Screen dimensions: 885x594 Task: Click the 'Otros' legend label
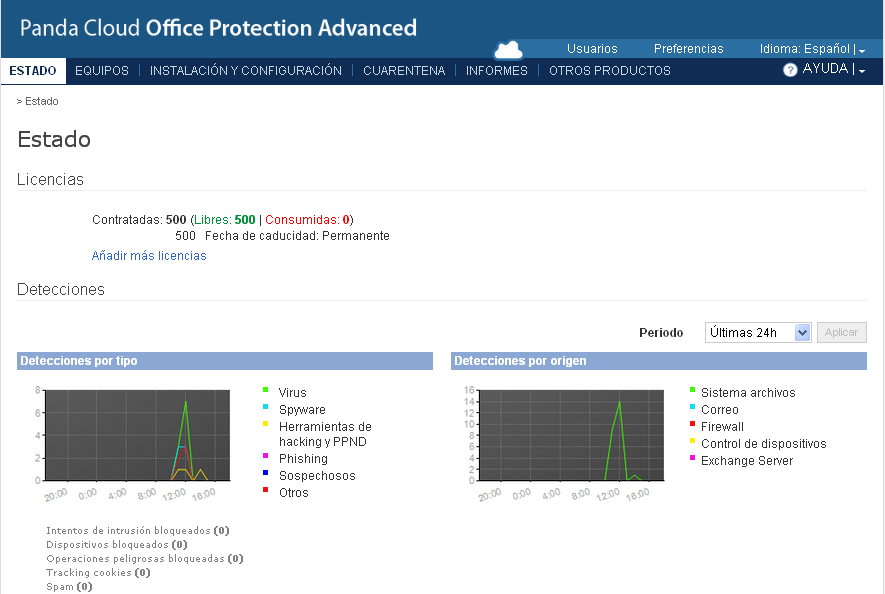pos(293,492)
